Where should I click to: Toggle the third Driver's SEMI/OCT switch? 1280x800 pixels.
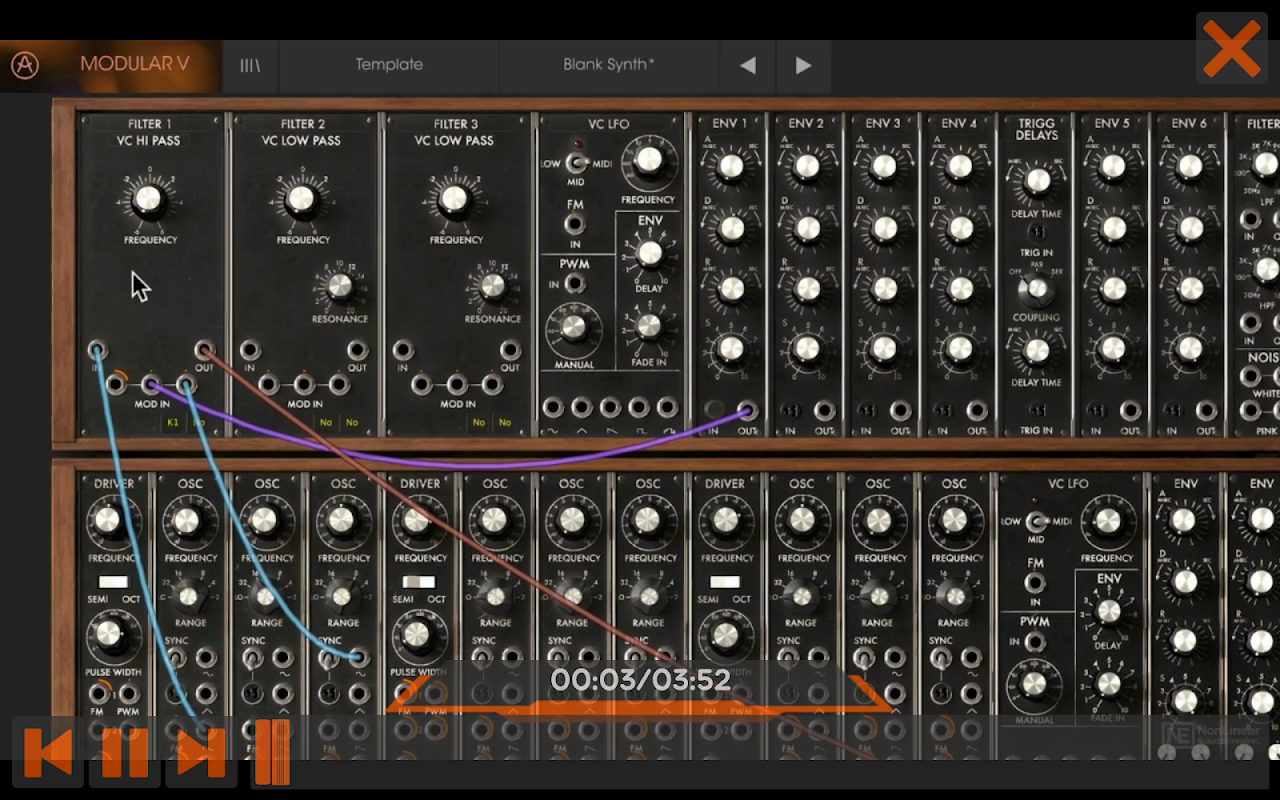click(723, 582)
